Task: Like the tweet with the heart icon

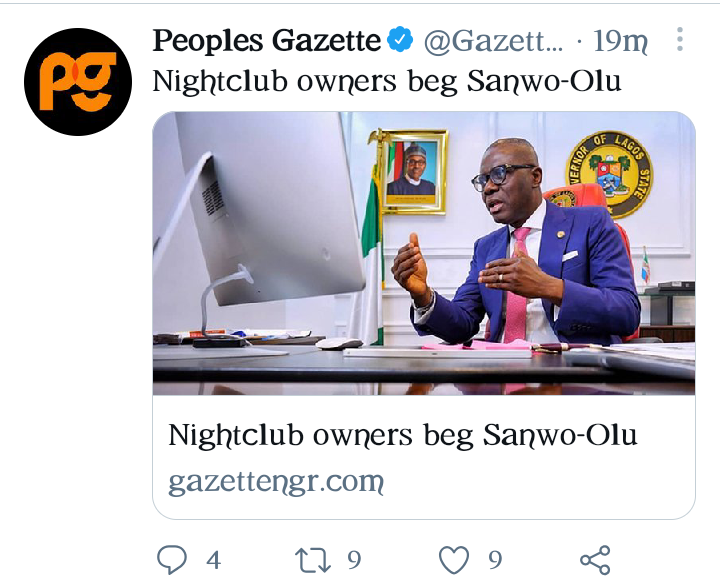Action: click(x=454, y=559)
